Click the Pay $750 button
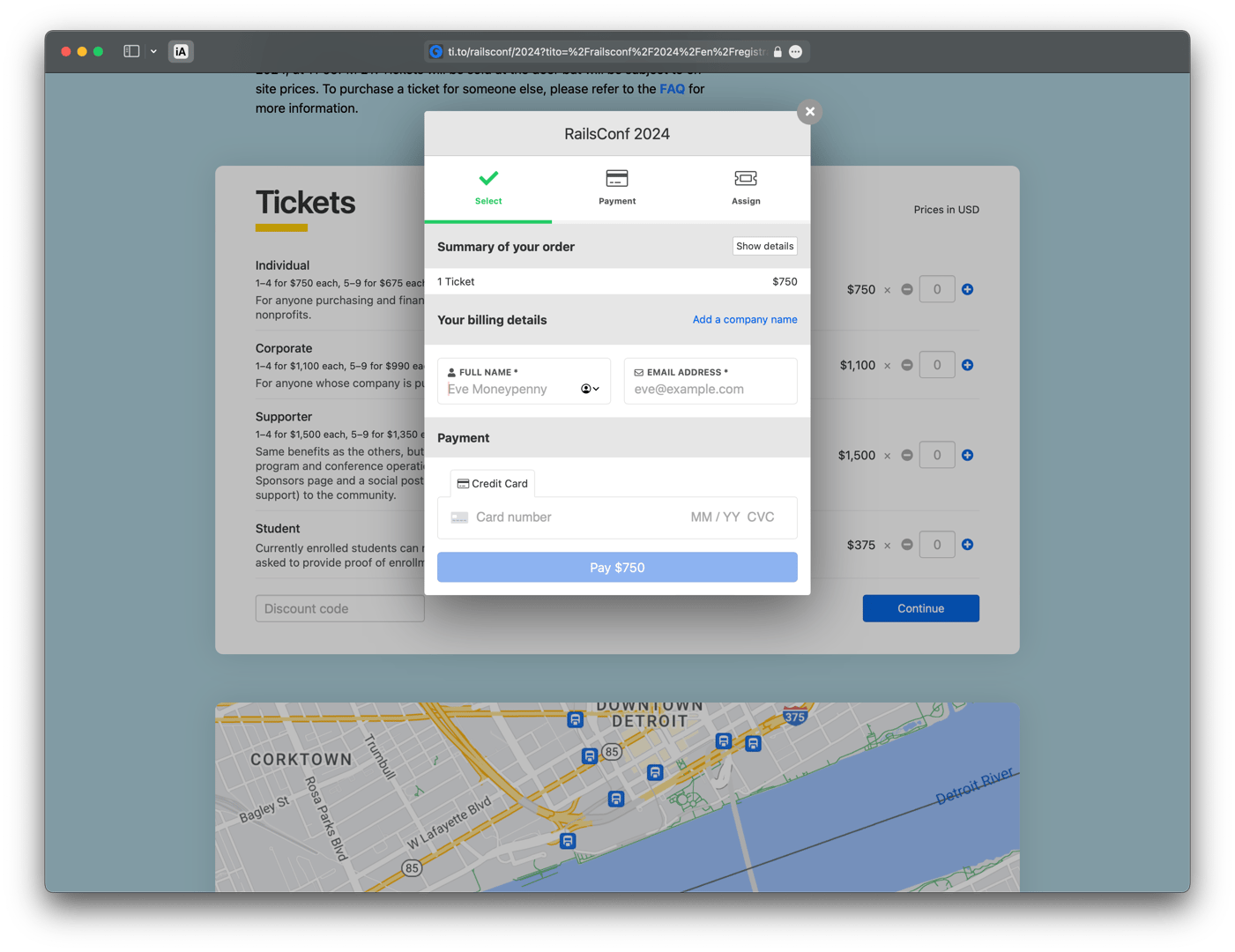 617,568
